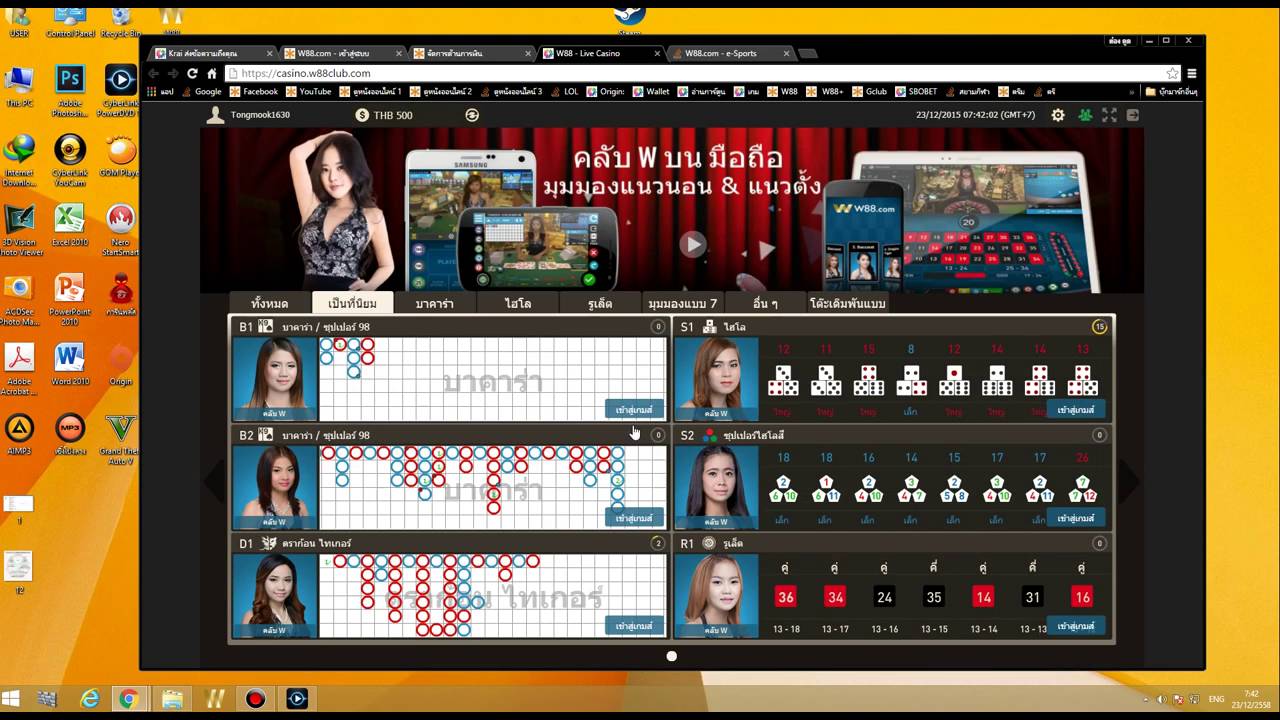The width and height of the screenshot is (1280, 720).
Task: Expand the bookmarks overflow chevron
Action: 1132,91
